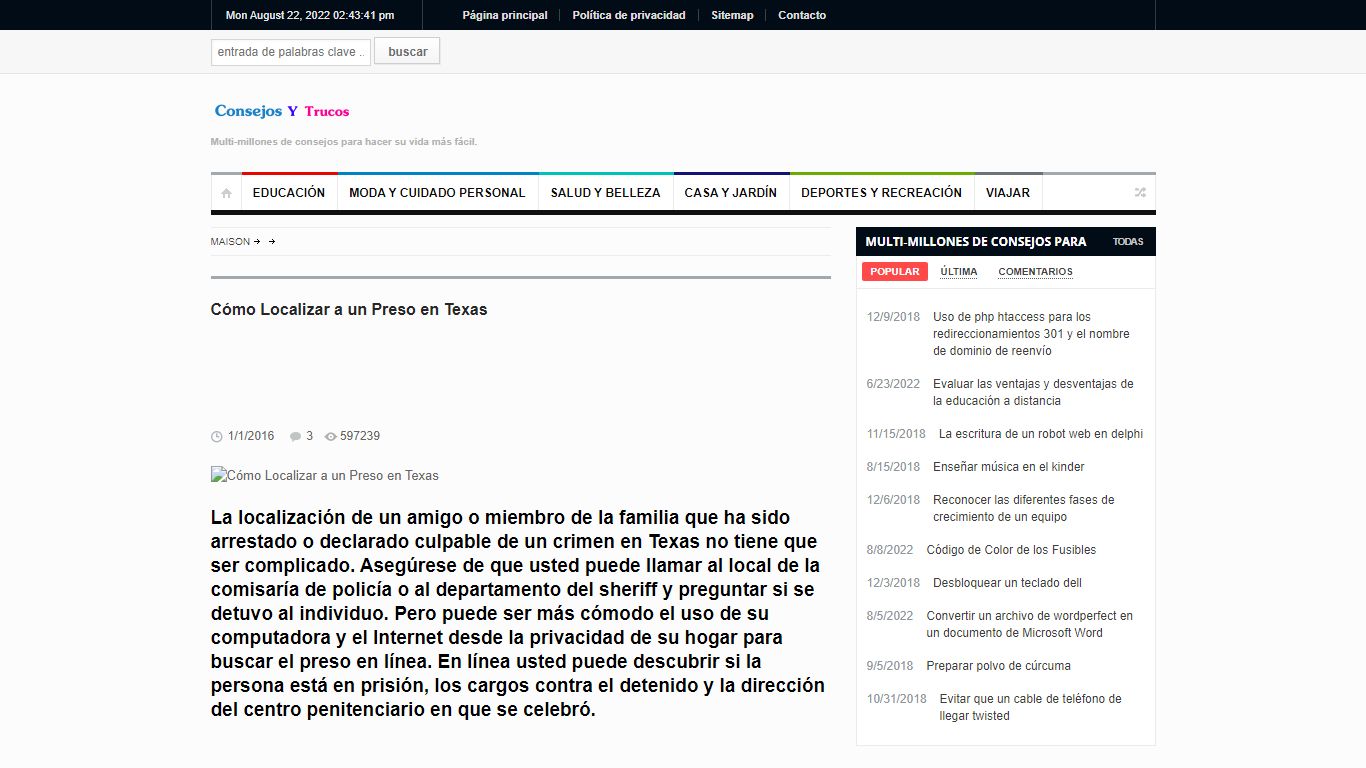Click the buscar search button
Image resolution: width=1366 pixels, height=768 pixels.
[407, 52]
